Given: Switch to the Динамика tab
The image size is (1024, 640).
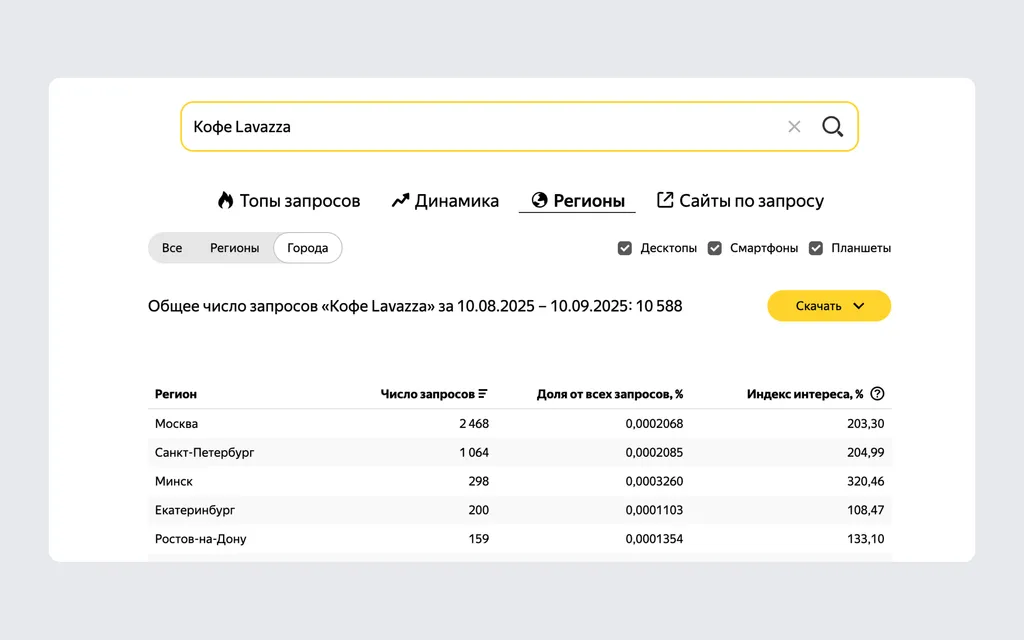Looking at the screenshot, I should (445, 200).
